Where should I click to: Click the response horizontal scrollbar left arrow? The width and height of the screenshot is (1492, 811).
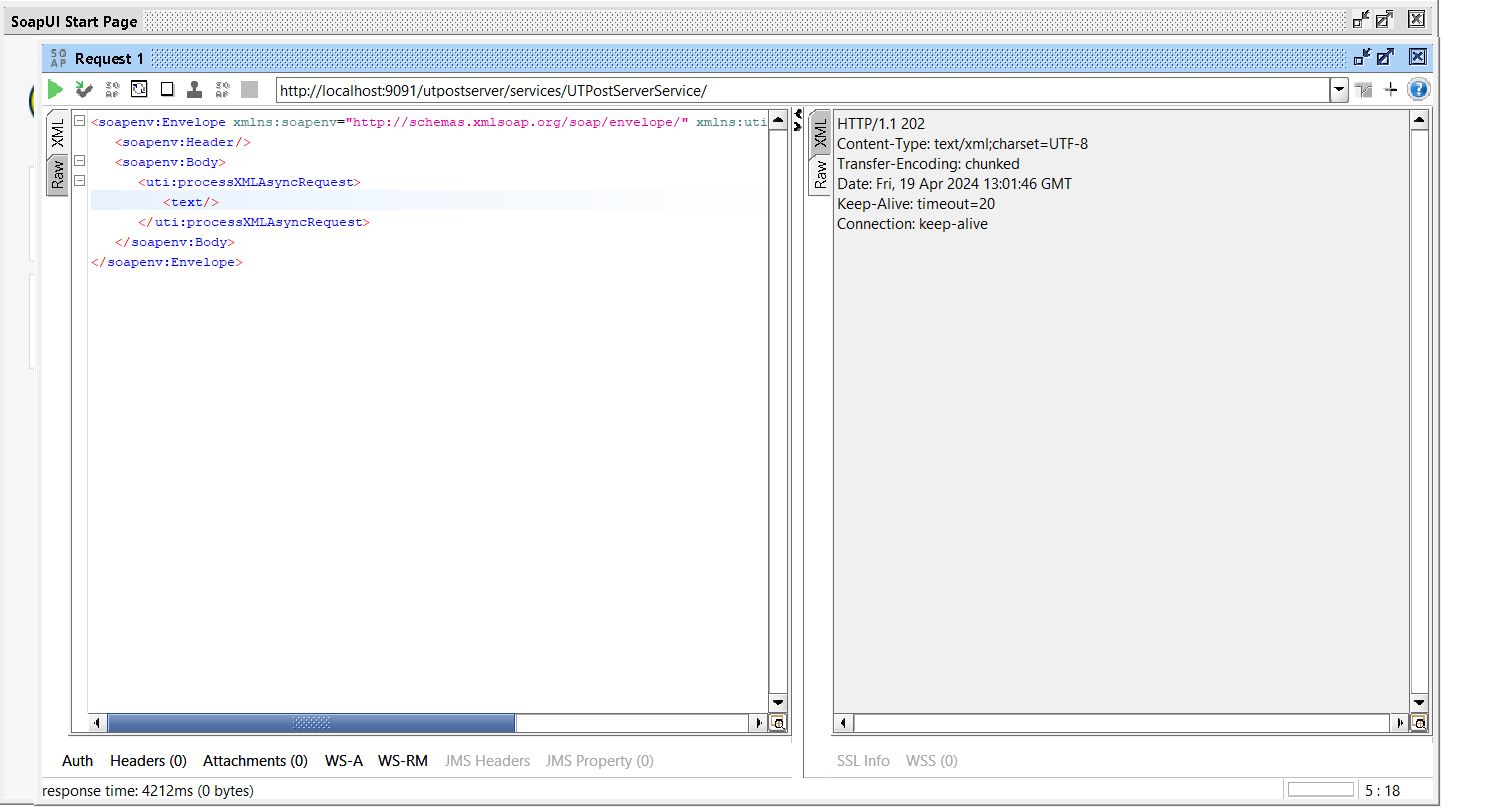pyautogui.click(x=842, y=723)
